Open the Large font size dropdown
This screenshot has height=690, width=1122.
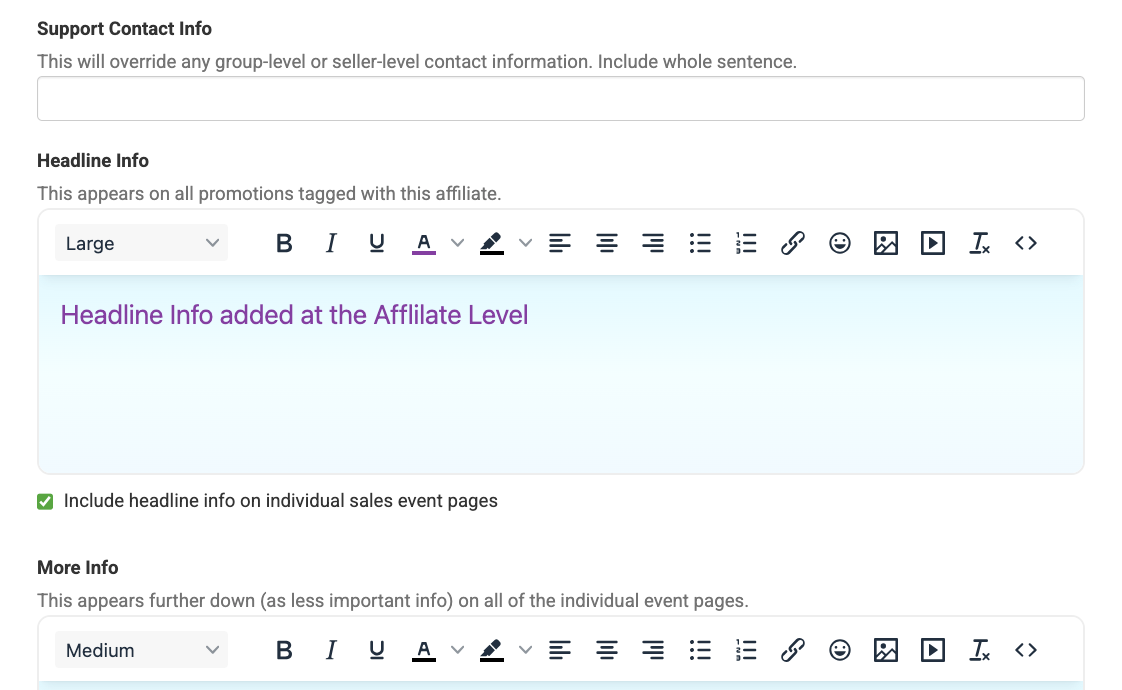tap(141, 243)
